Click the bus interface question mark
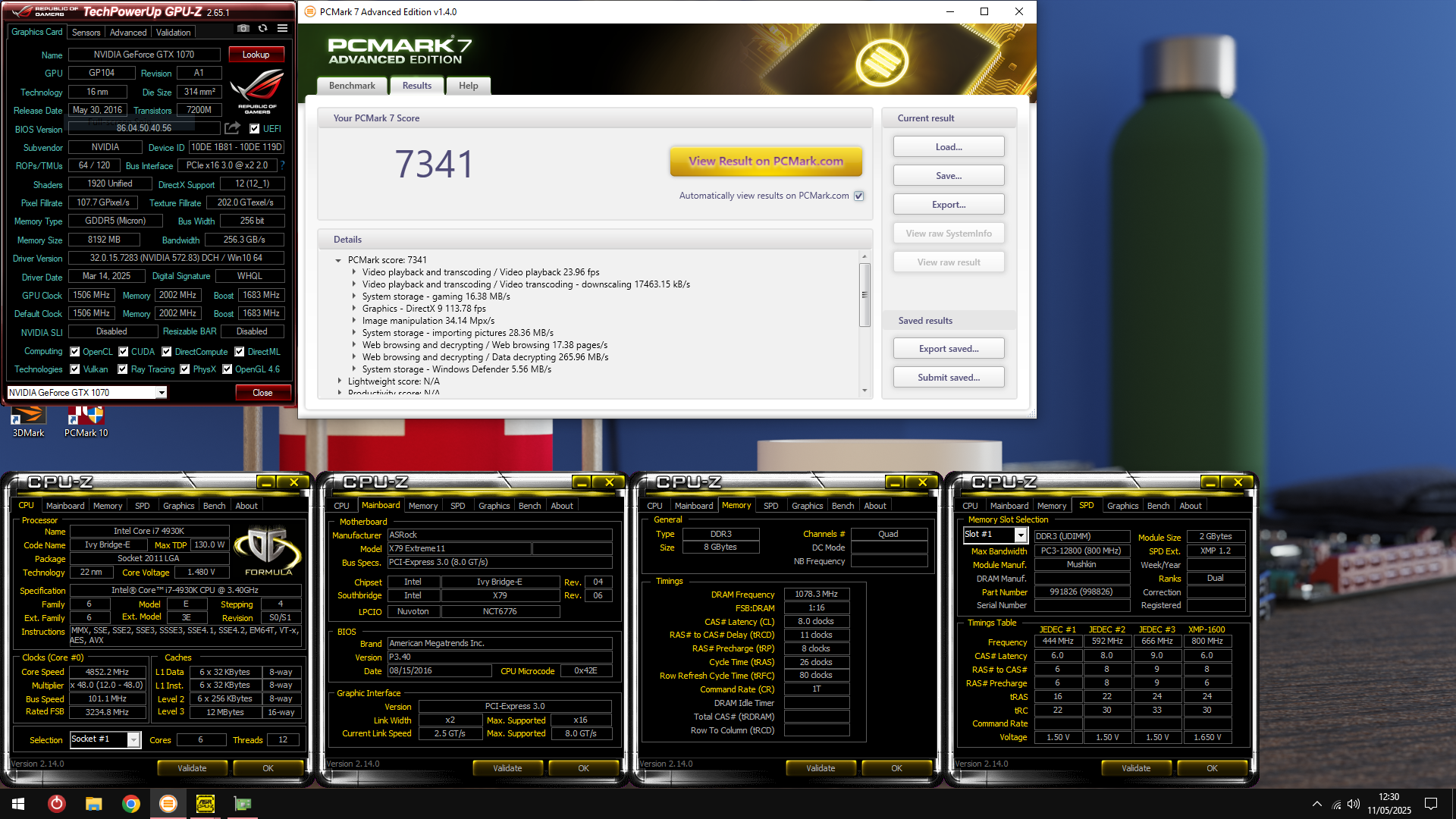The width and height of the screenshot is (1456, 819). point(282,165)
